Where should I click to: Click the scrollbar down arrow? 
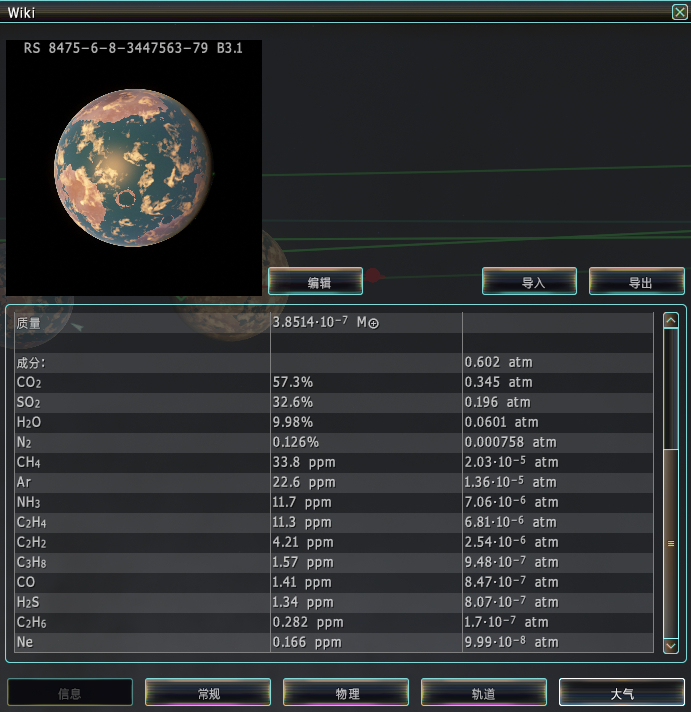(671, 645)
